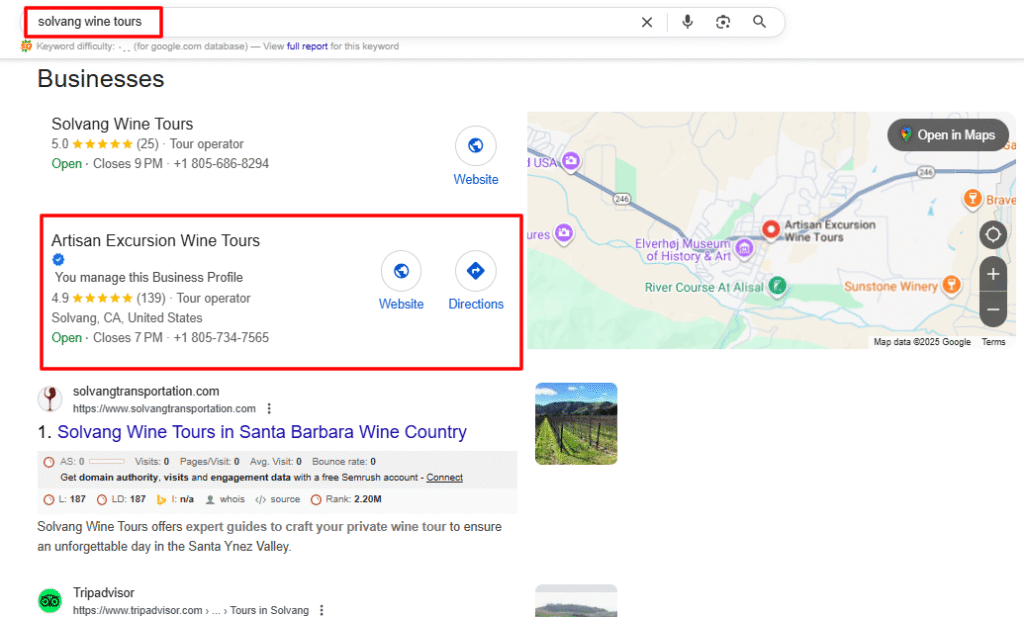Viewport: 1024px width, 617px height.
Task: Open Solvang Wine Tours website globe icon
Action: (475, 146)
